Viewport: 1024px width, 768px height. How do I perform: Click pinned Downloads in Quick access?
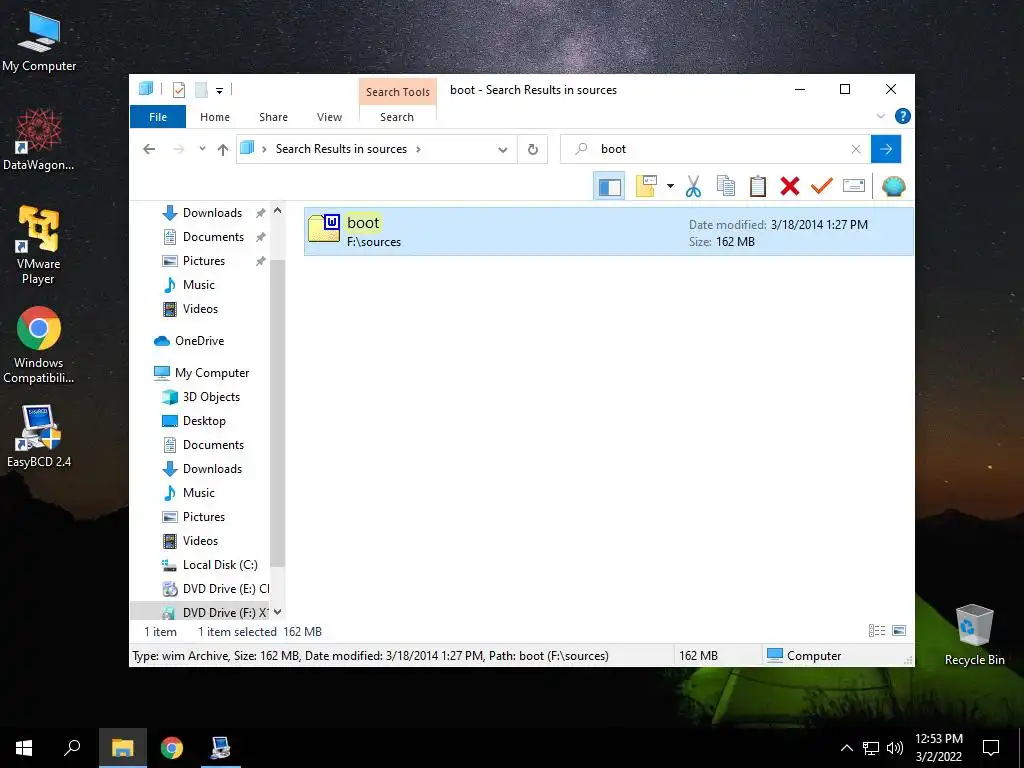pyautogui.click(x=212, y=213)
